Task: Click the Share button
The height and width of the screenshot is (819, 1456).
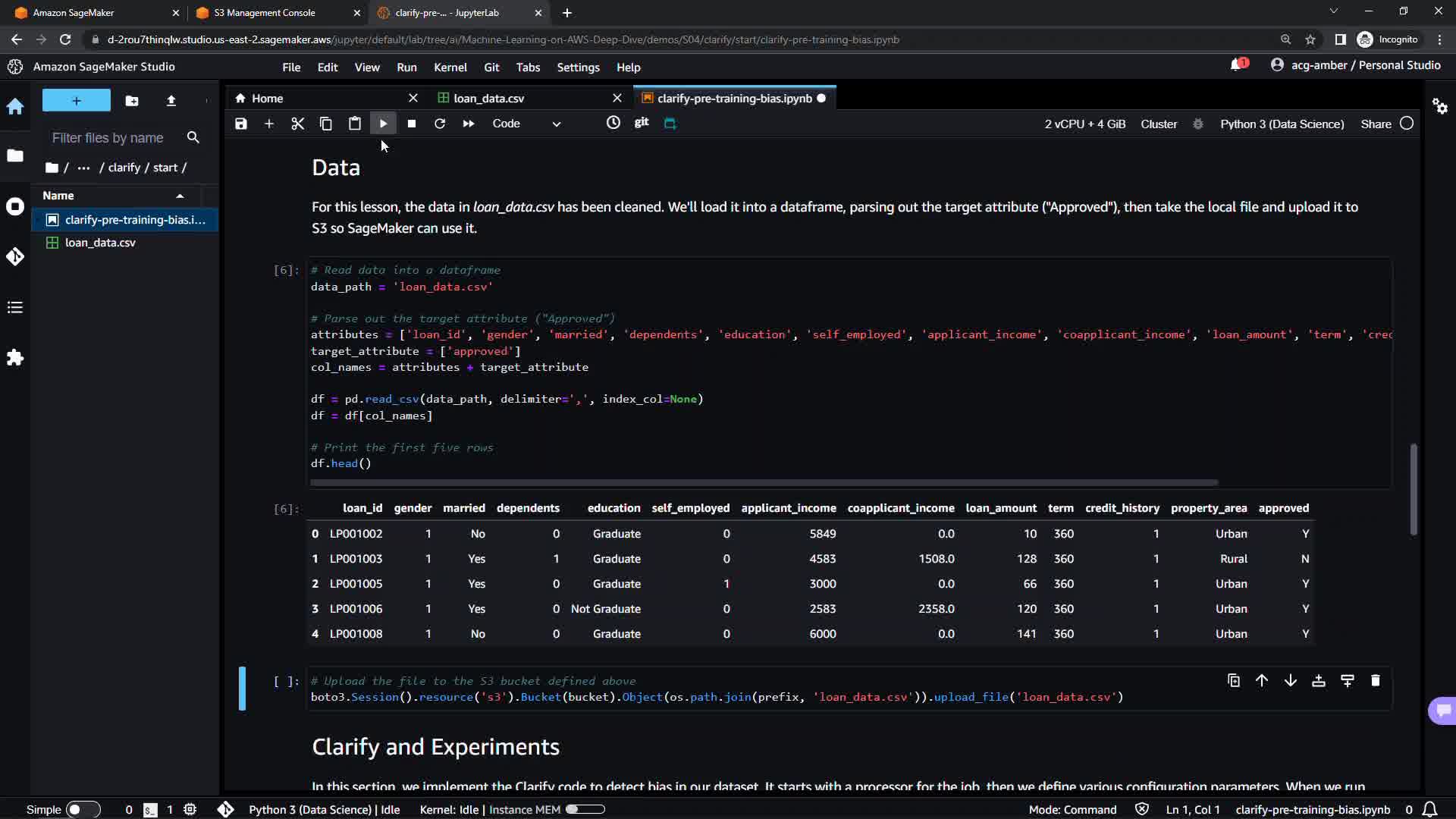Action: (x=1376, y=124)
